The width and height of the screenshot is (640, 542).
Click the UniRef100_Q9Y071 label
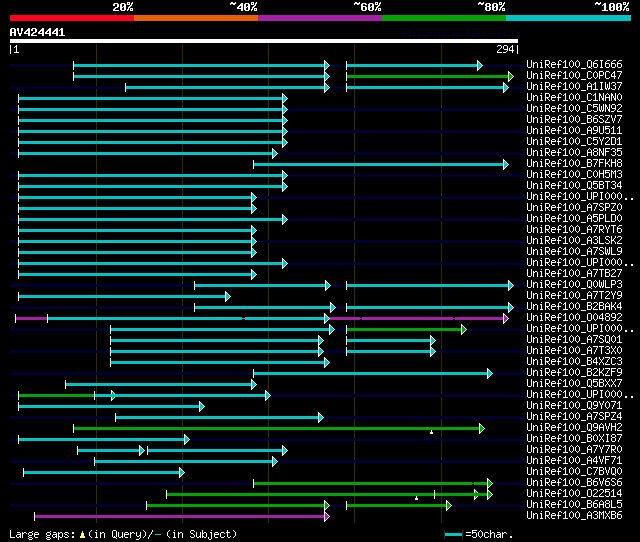[x=574, y=406]
